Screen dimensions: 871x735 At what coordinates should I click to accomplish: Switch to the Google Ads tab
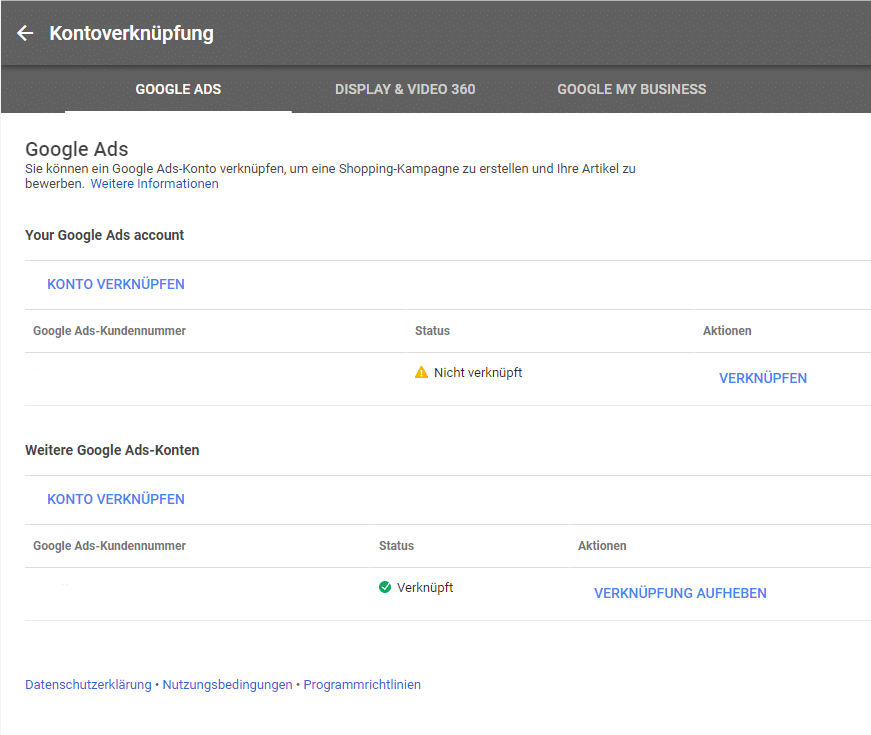click(178, 89)
